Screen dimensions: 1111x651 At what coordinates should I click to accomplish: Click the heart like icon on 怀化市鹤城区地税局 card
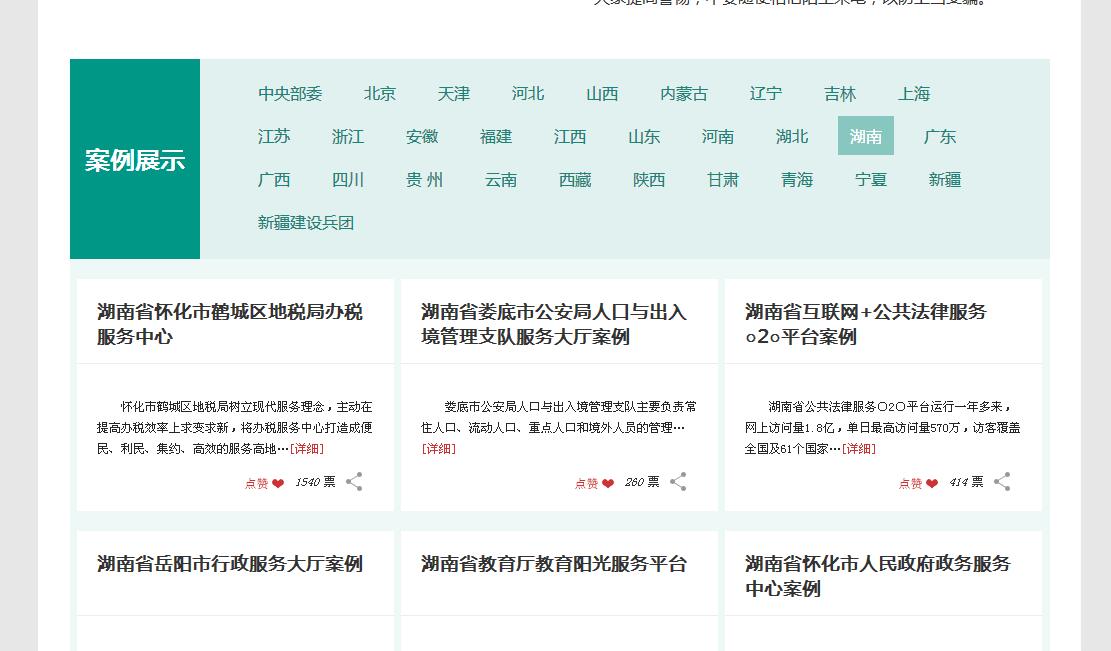pos(277,484)
